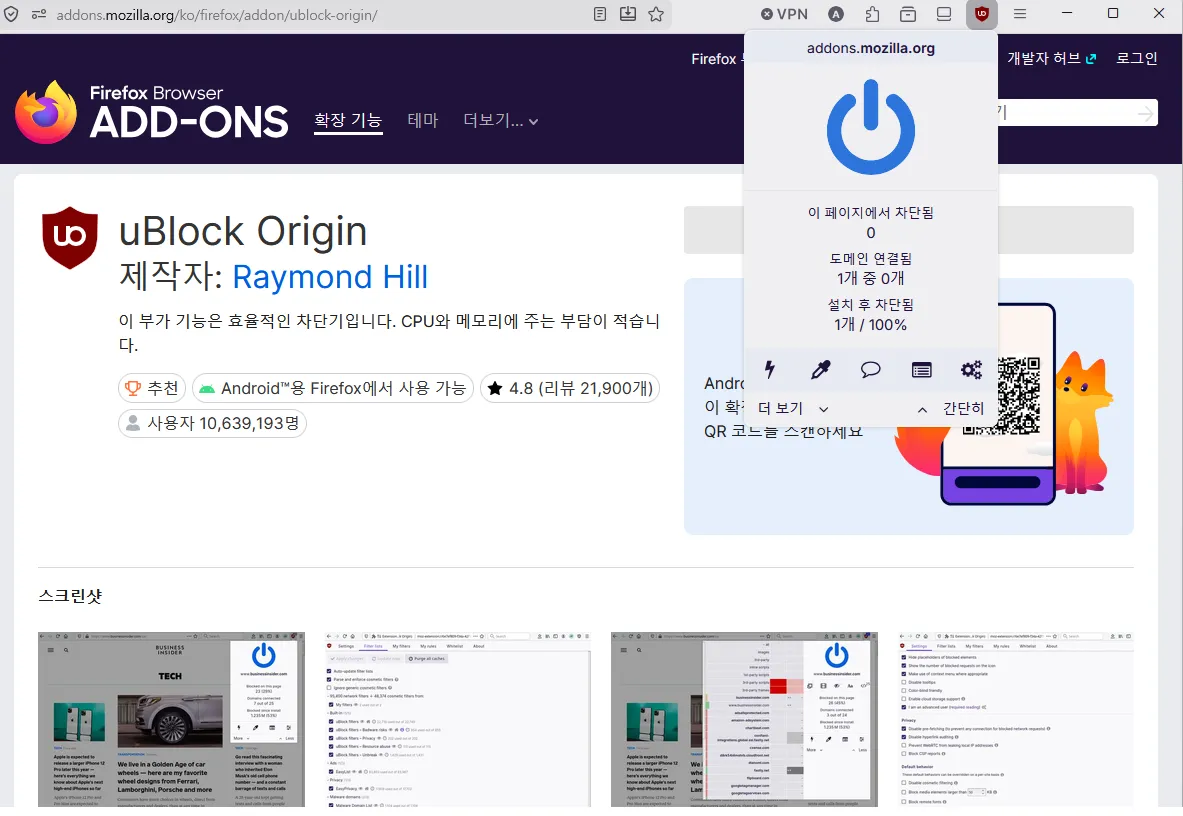Click the 추천 recommended badge
The height and width of the screenshot is (816, 1183).
tap(152, 388)
